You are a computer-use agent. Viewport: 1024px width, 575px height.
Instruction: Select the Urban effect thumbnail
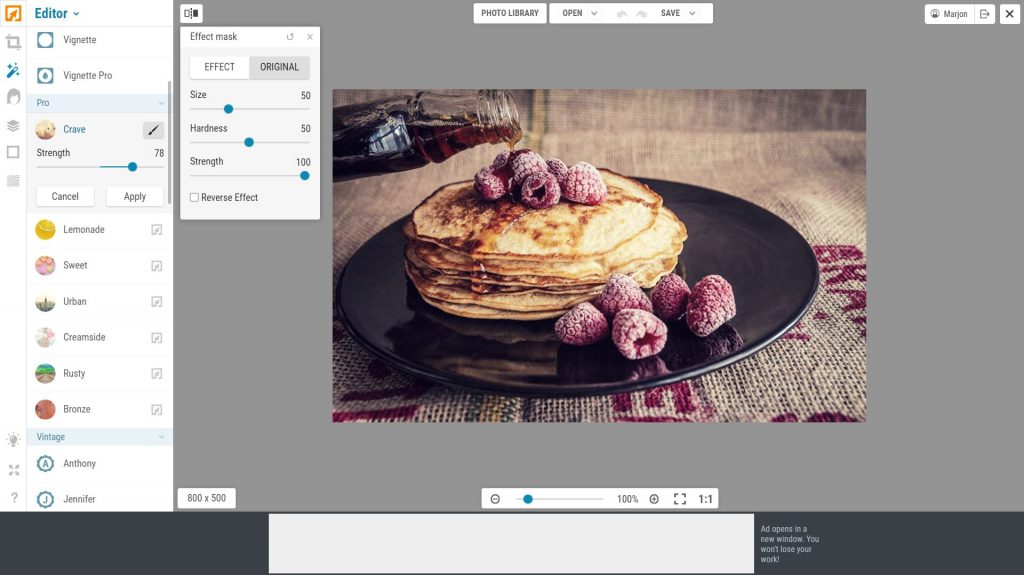pos(45,302)
